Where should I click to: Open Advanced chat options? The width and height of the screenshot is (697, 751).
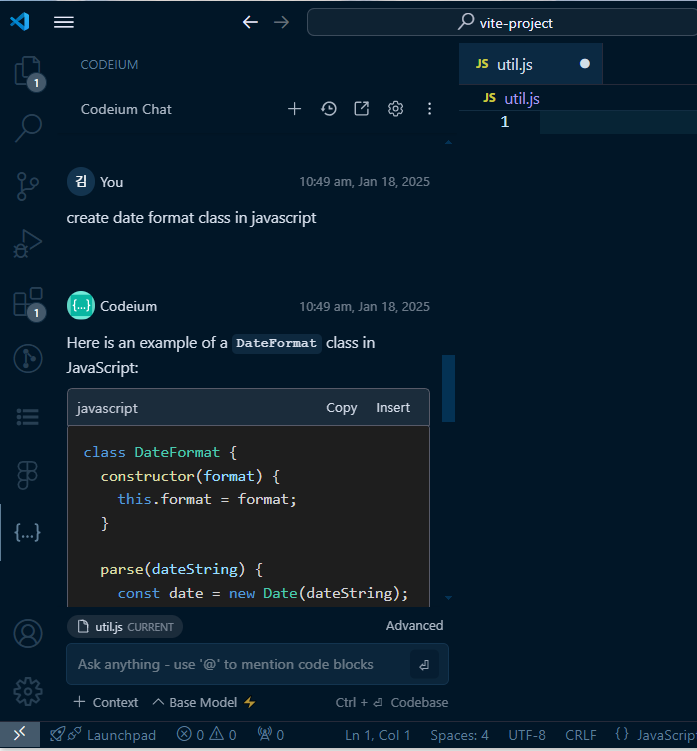(414, 626)
